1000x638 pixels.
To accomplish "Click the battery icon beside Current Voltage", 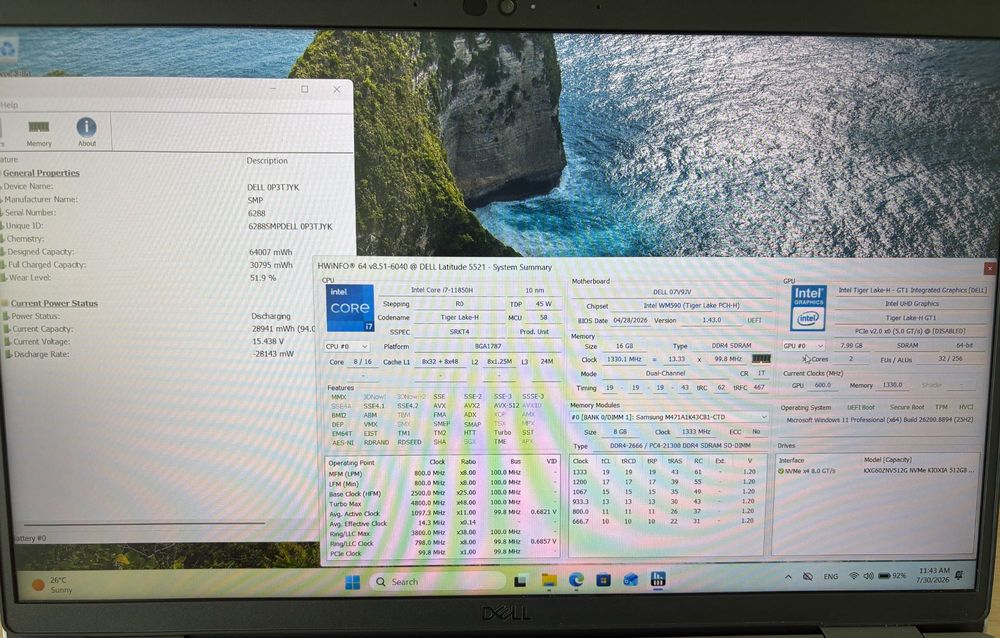I will [x=8, y=342].
